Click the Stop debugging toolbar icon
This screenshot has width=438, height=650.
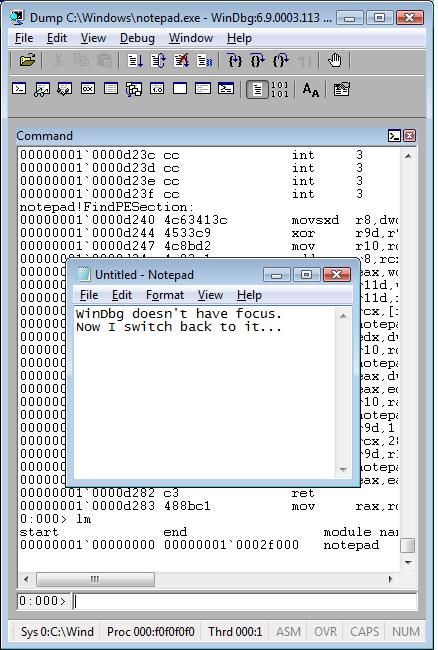(x=181, y=61)
